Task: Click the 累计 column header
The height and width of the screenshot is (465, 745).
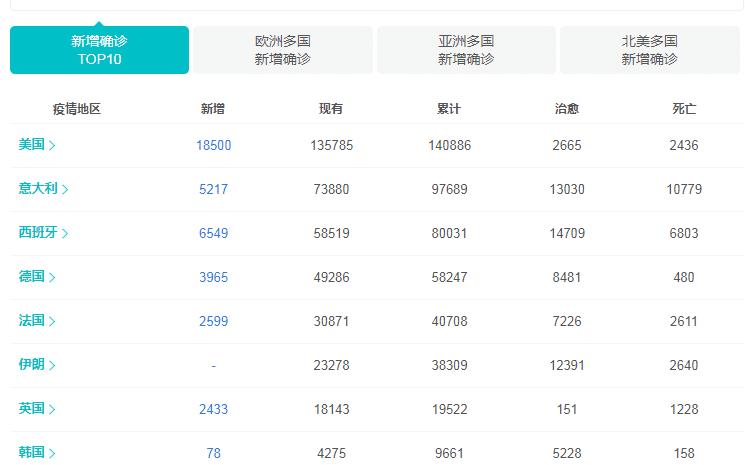Action: [449, 109]
